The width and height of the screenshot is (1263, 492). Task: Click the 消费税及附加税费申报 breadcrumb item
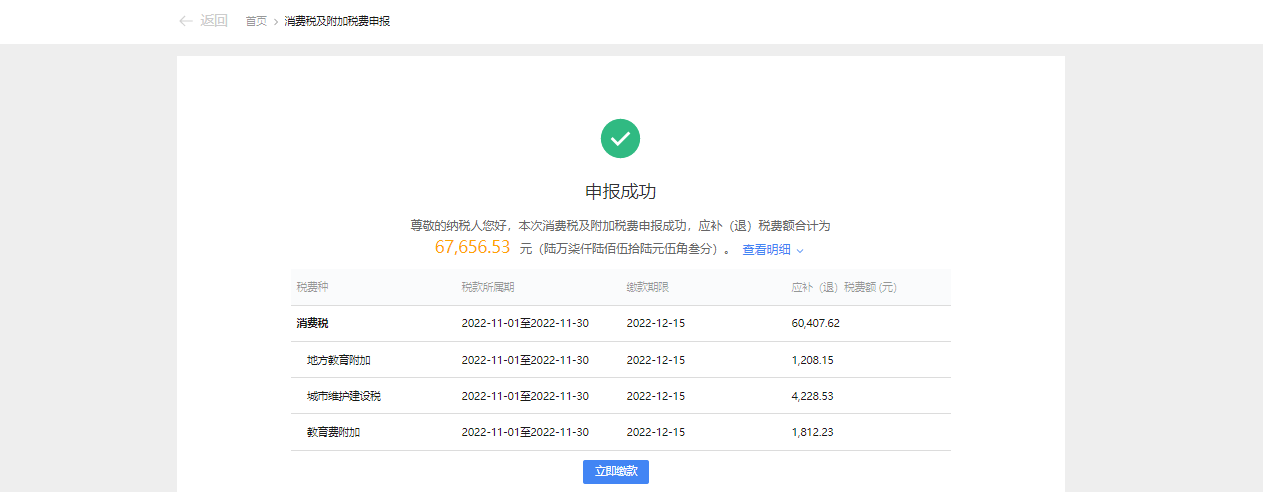(337, 21)
